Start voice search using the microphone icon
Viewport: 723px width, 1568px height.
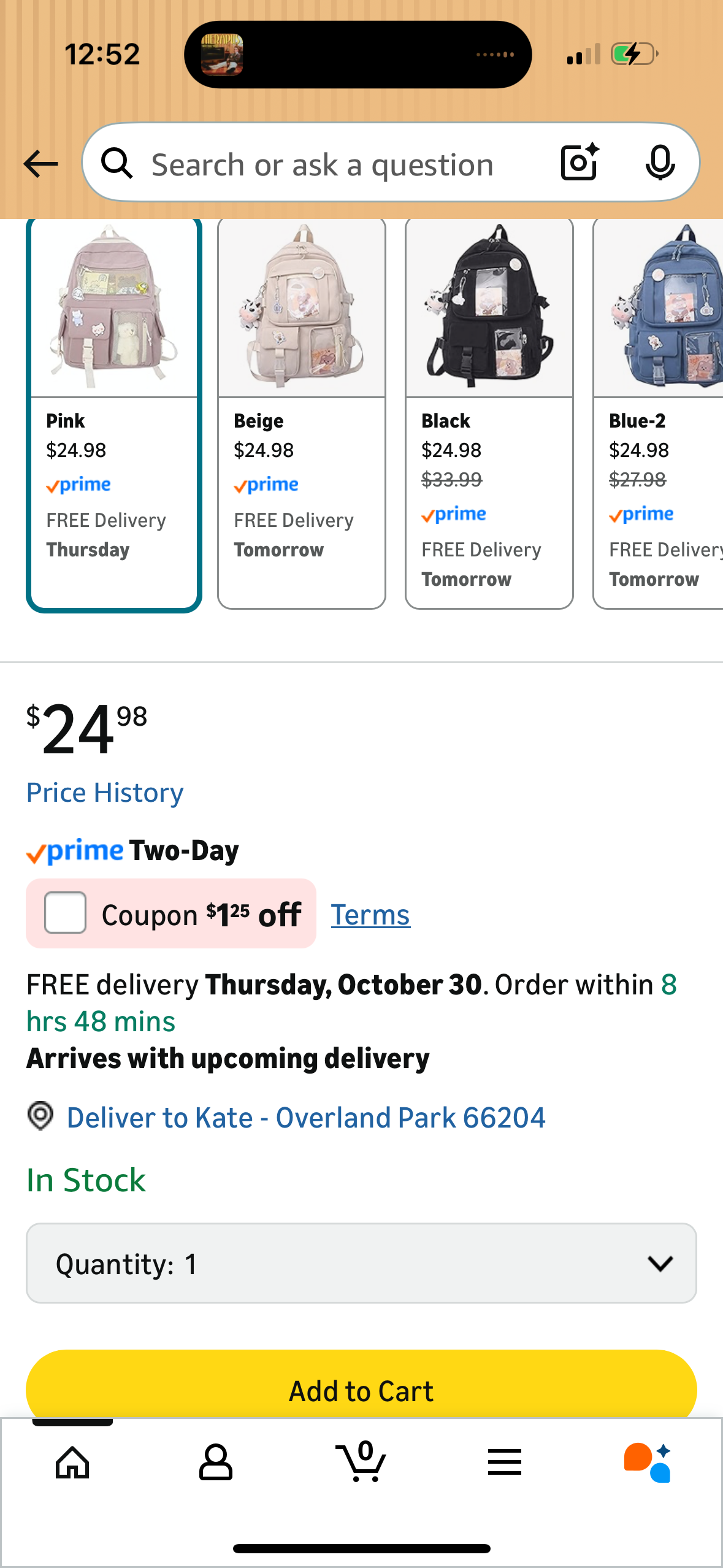(x=660, y=163)
